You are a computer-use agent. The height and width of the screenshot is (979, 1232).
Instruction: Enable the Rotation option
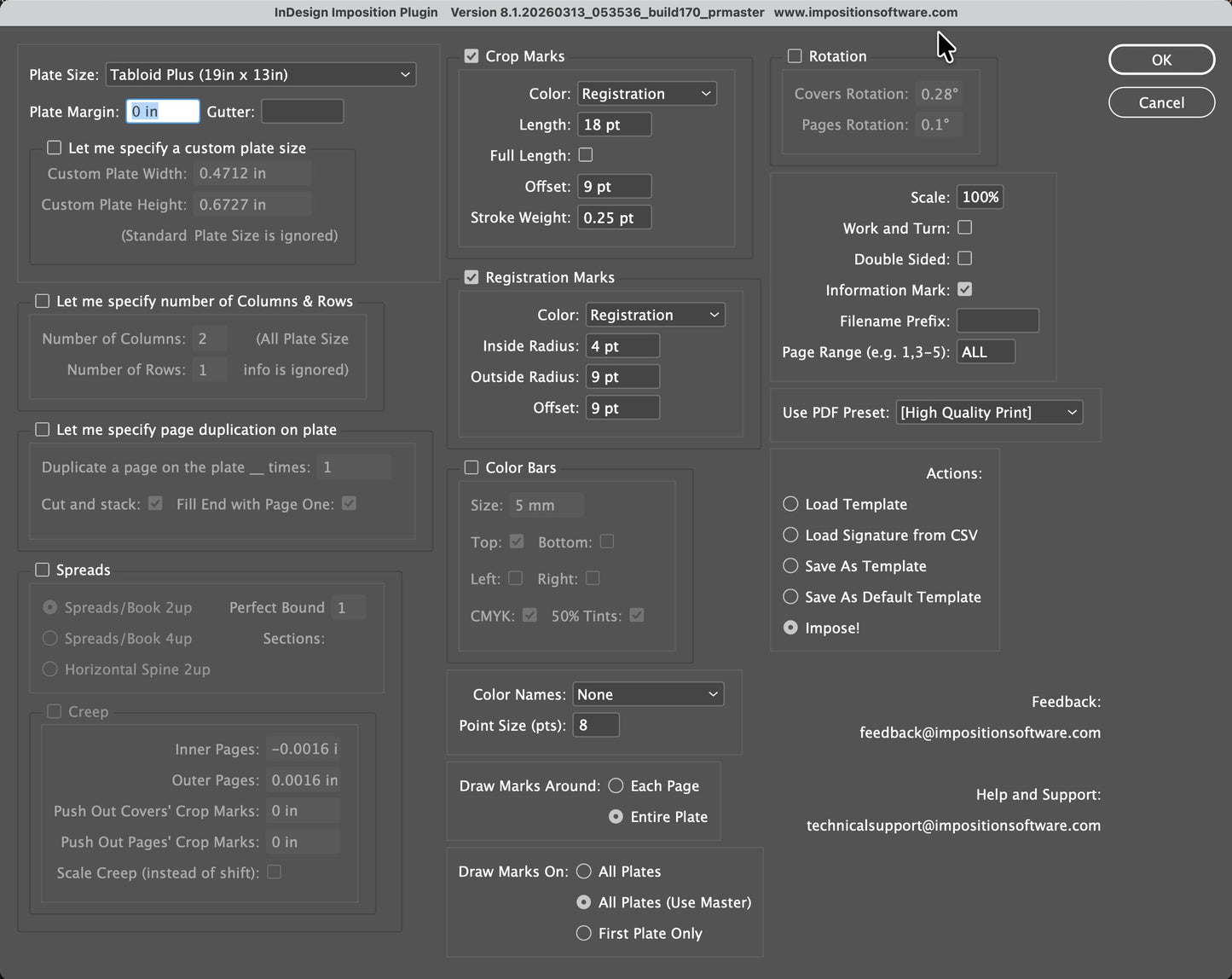click(795, 55)
